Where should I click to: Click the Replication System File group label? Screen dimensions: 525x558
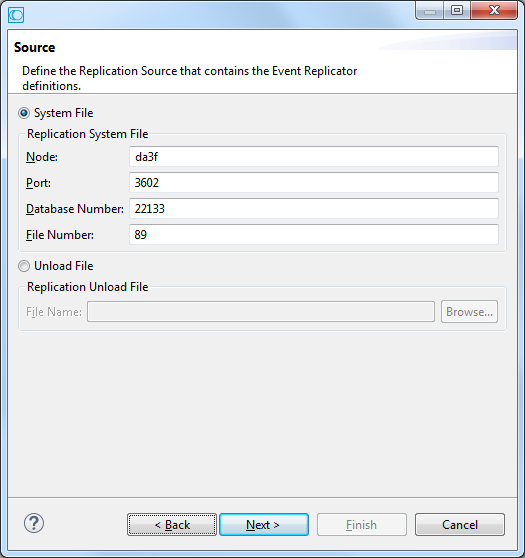point(88,134)
